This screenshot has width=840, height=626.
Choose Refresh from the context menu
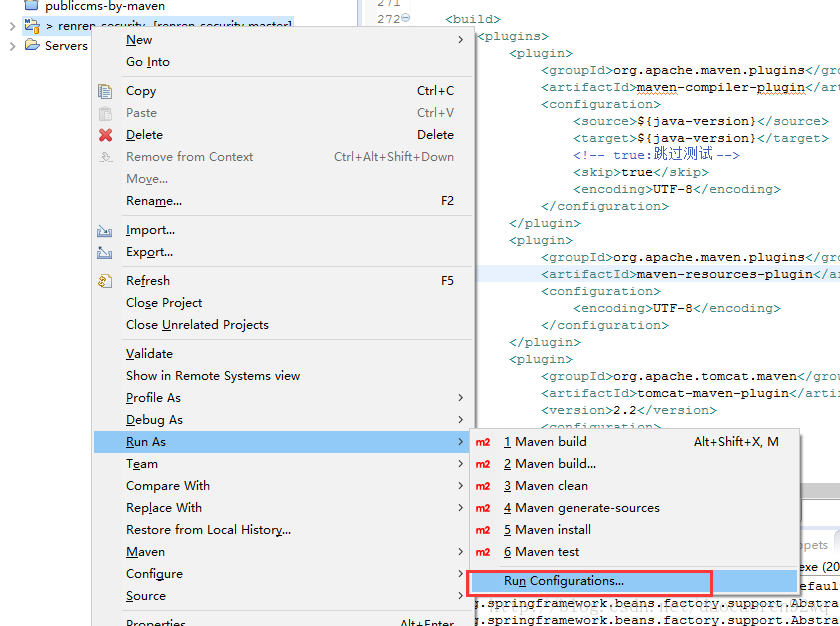[x=283, y=281]
